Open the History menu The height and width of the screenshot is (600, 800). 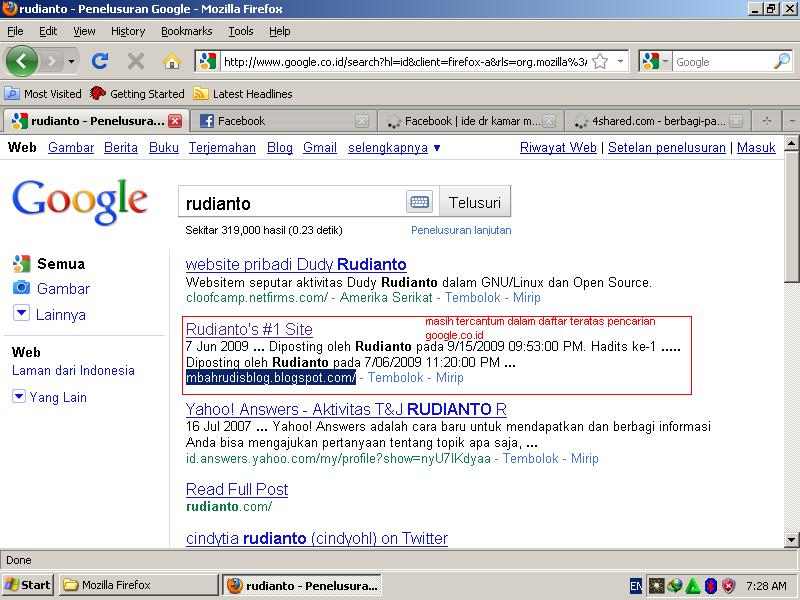pyautogui.click(x=128, y=31)
